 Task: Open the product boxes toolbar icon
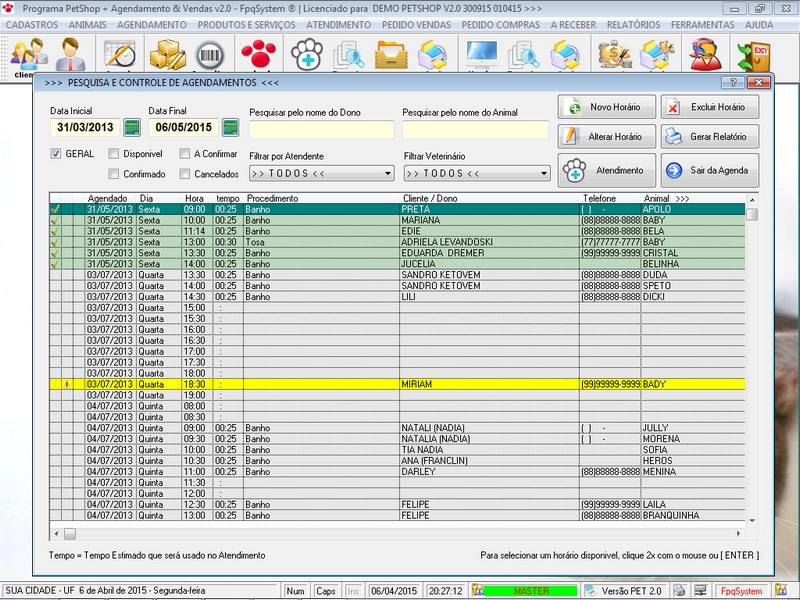168,54
